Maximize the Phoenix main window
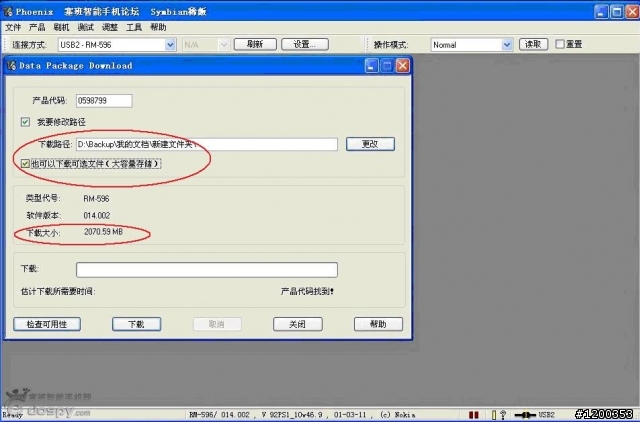 (x=617, y=11)
